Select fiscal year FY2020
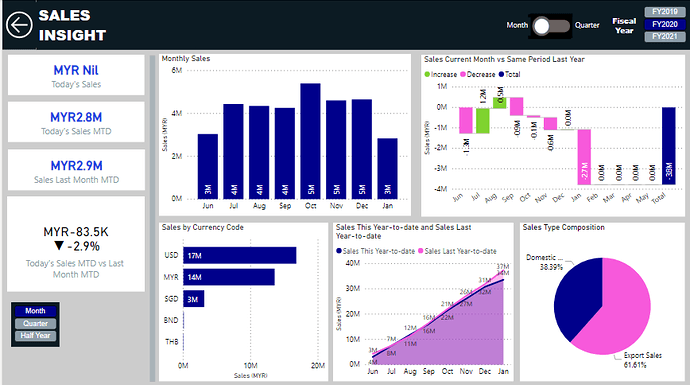 coord(664,24)
